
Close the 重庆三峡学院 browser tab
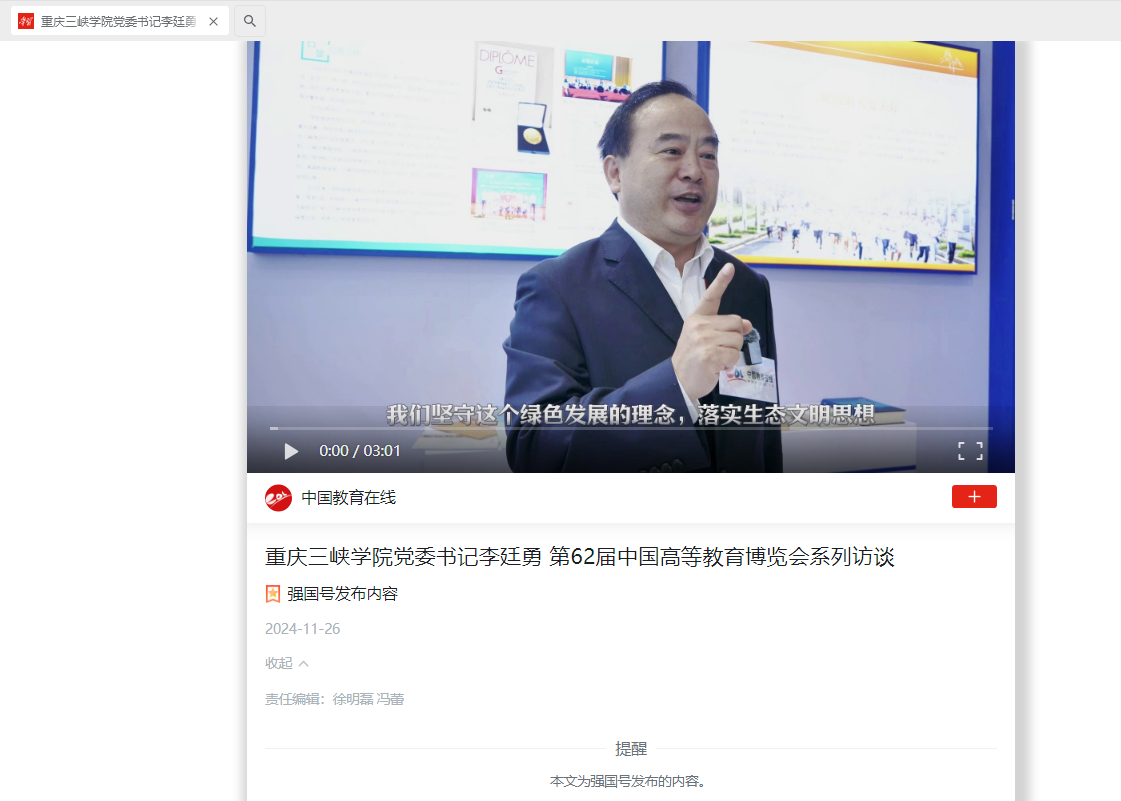(213, 21)
